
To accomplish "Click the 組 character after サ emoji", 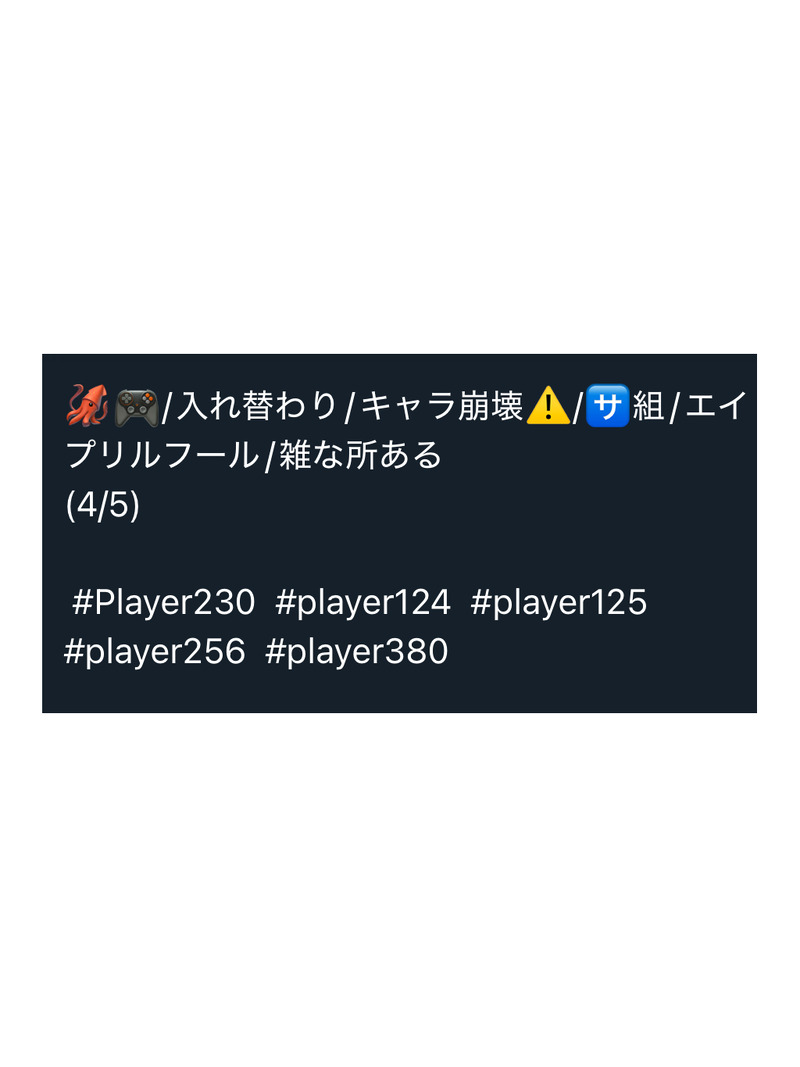I will tap(649, 406).
